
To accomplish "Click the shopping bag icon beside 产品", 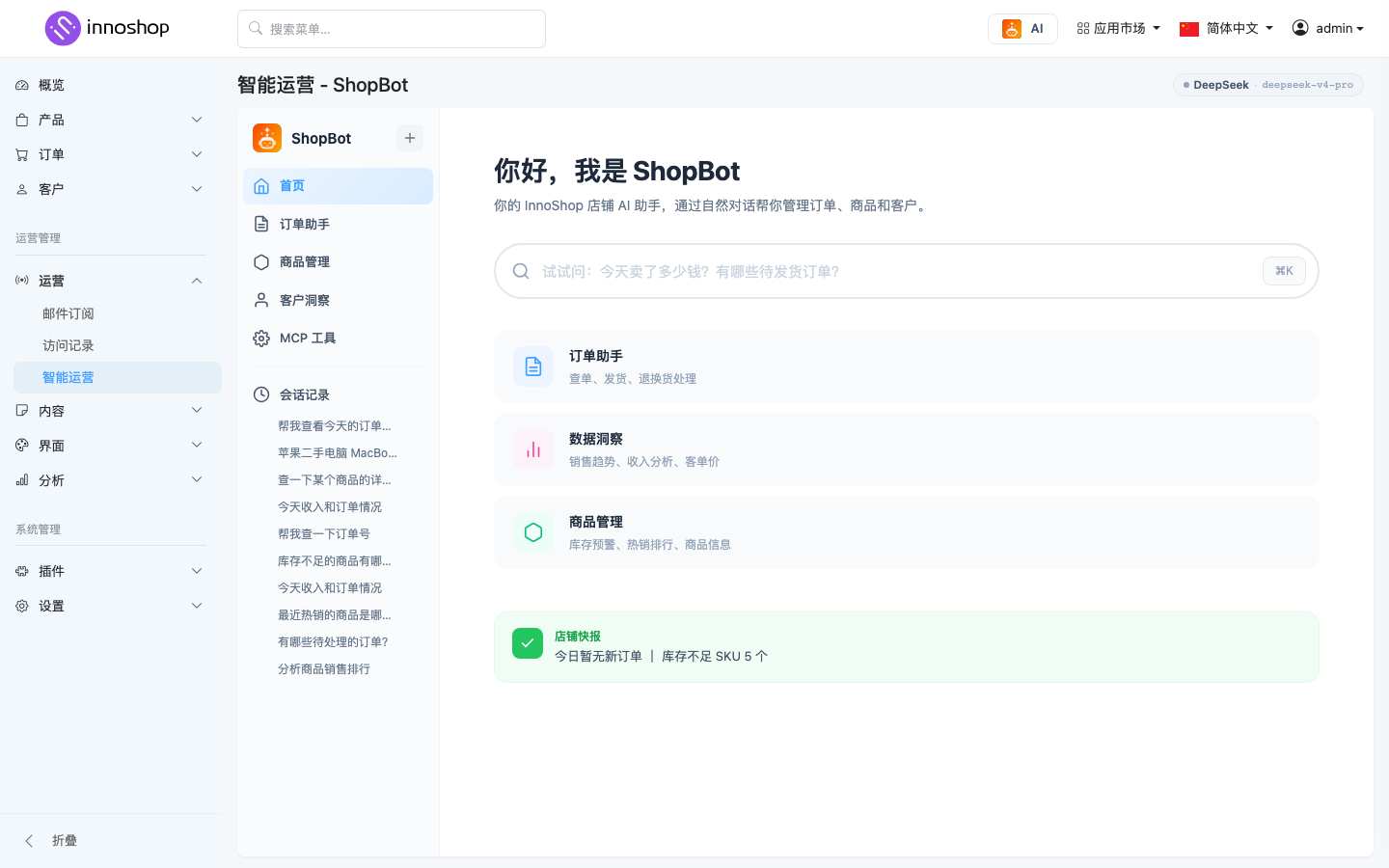I will [x=22, y=120].
